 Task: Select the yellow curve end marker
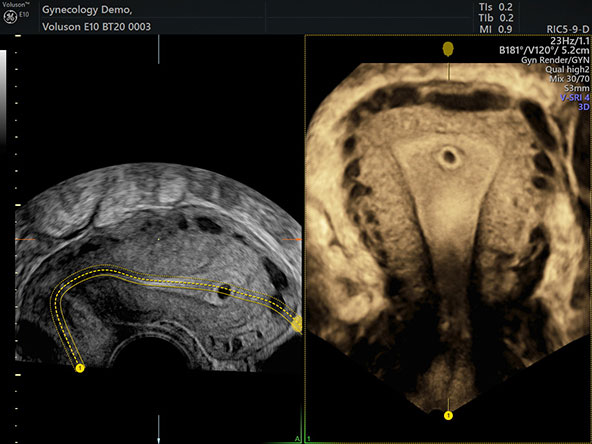point(298,324)
